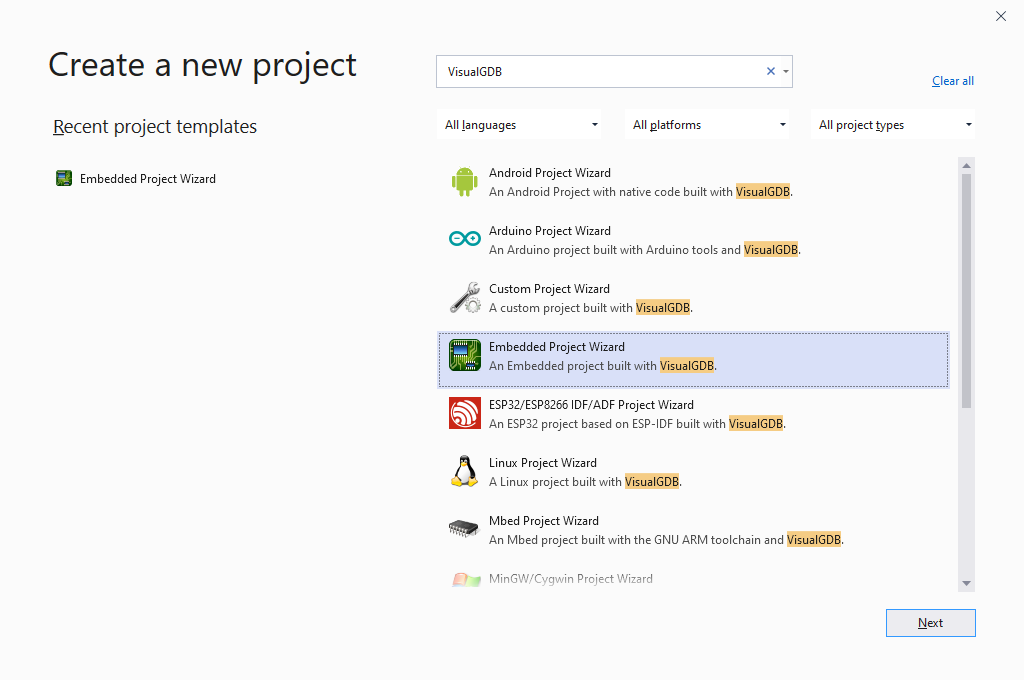The height and width of the screenshot is (680, 1024).
Task: Clear the VisualGDB search text with X
Action: pos(770,71)
